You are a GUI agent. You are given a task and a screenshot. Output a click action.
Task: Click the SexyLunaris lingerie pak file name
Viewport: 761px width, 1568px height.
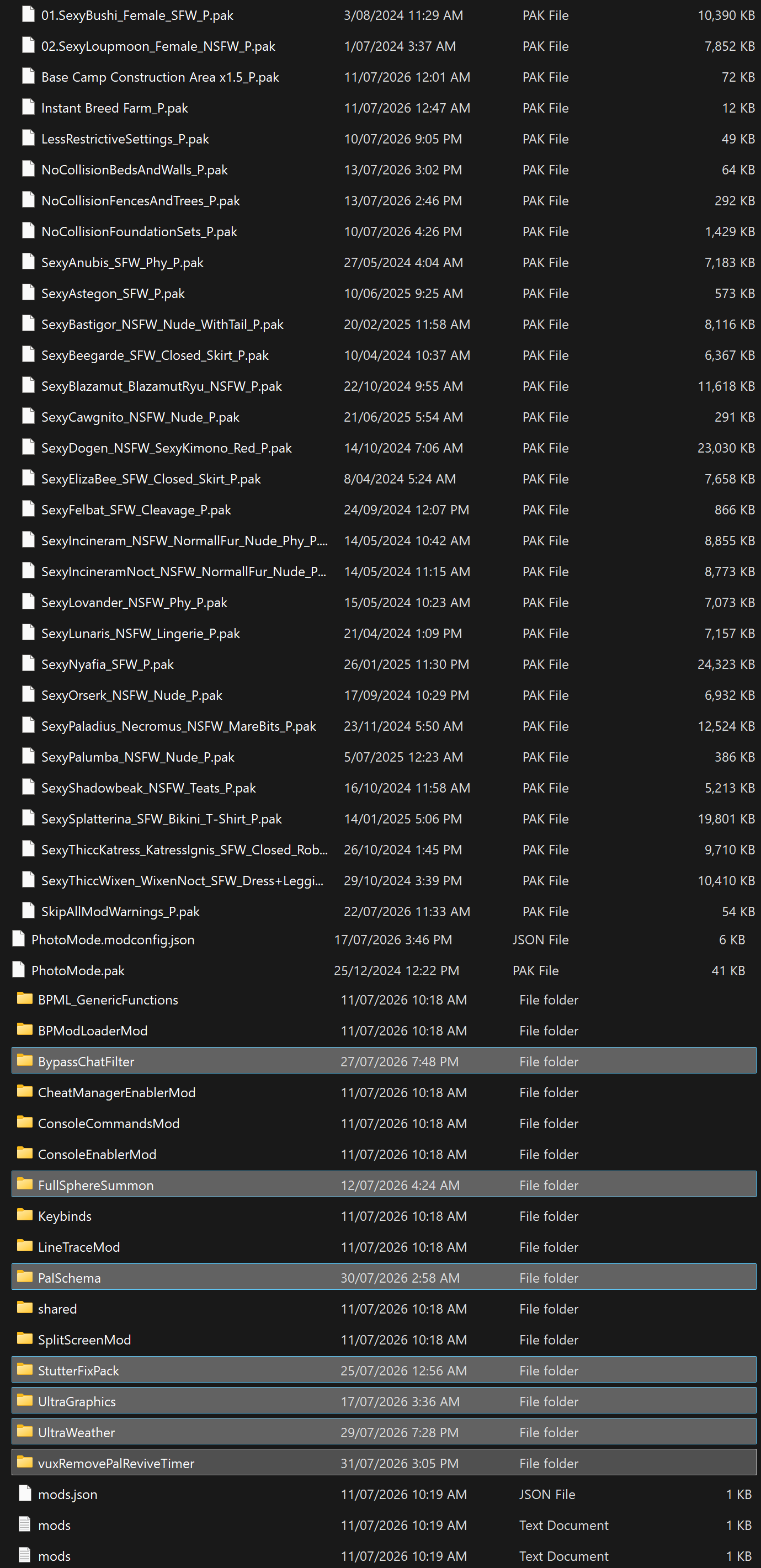[x=141, y=633]
